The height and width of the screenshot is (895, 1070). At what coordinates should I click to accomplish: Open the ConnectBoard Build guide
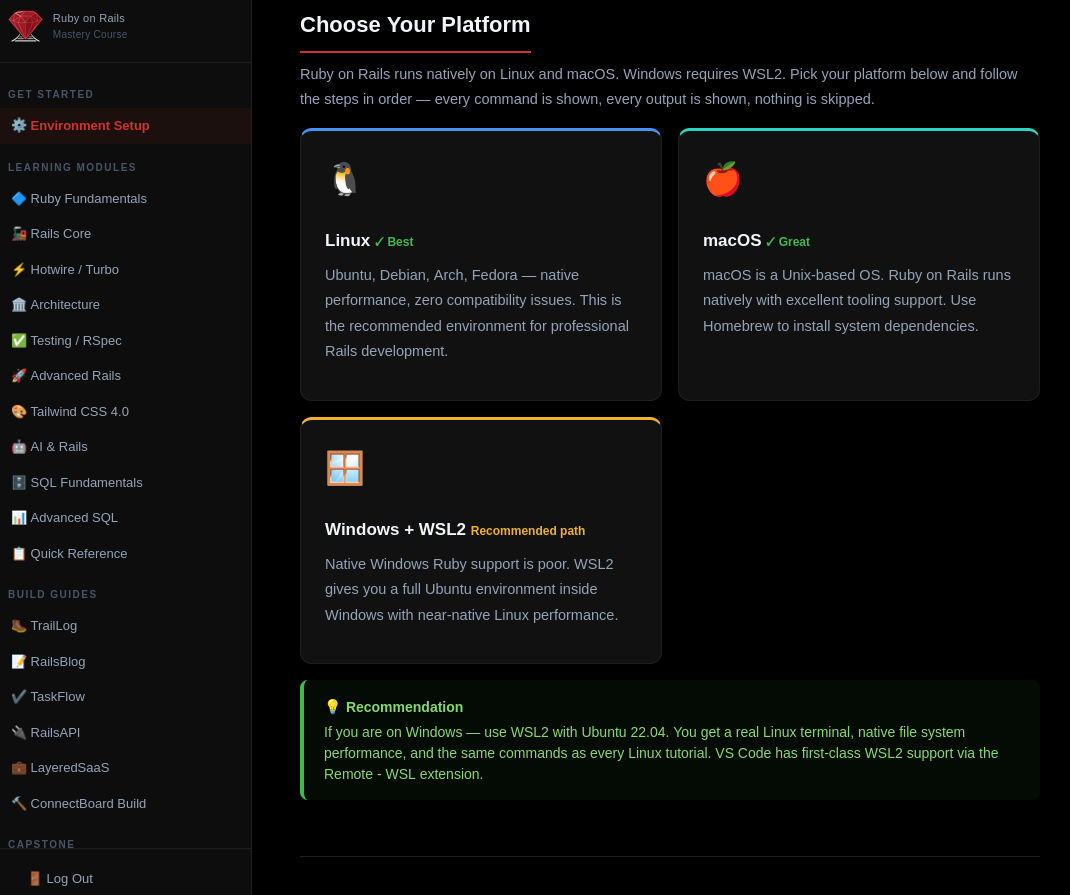(126, 804)
